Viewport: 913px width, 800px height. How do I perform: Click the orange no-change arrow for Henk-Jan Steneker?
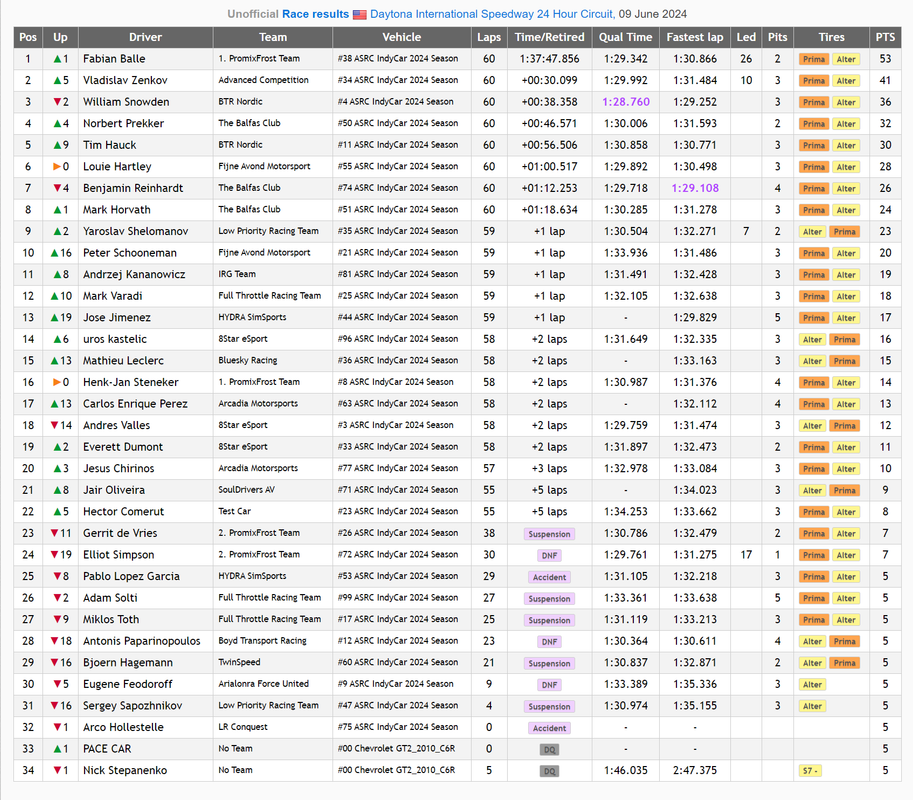pos(57,382)
